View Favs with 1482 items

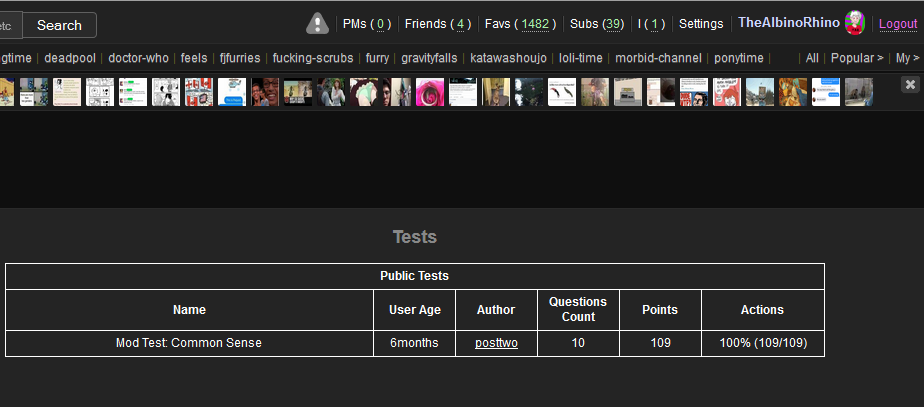pos(520,24)
